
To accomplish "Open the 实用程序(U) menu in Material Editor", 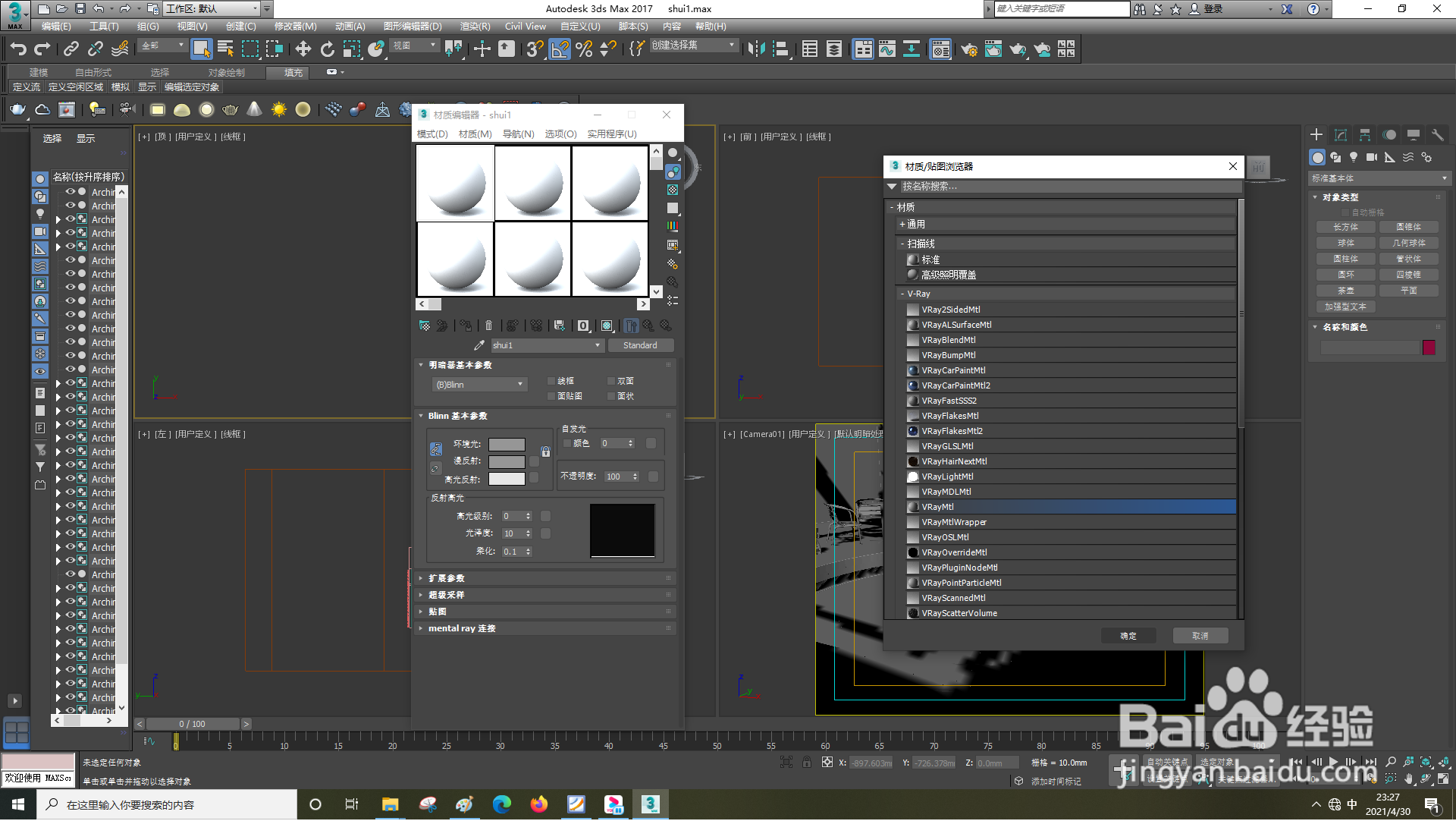I will click(612, 134).
